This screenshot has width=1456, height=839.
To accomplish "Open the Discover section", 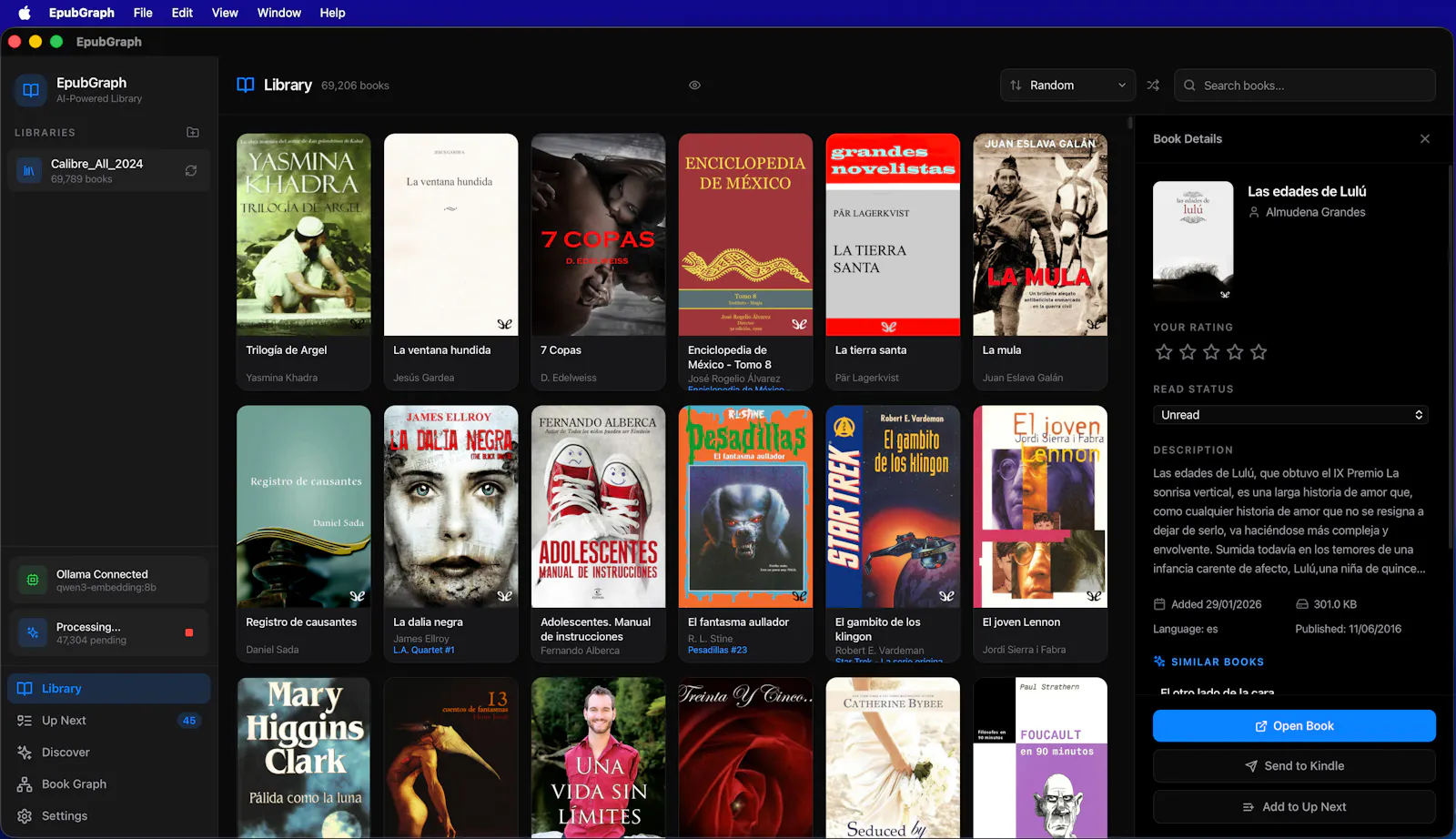I will click(x=108, y=752).
